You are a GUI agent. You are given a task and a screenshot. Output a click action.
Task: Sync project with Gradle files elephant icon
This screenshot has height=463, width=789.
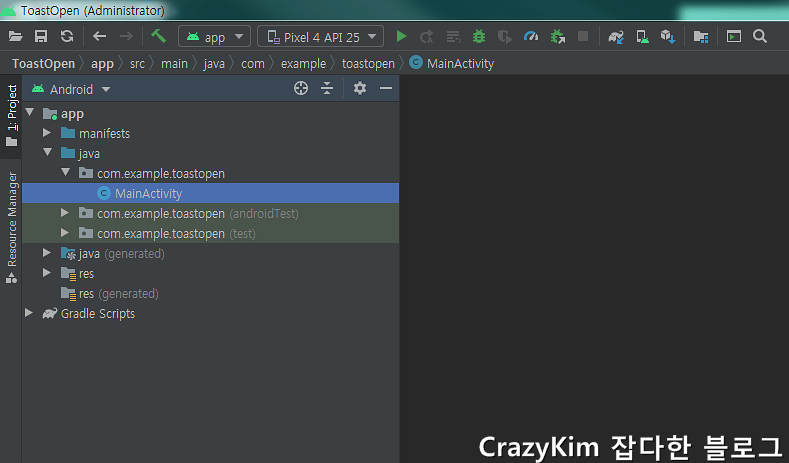tap(616, 36)
